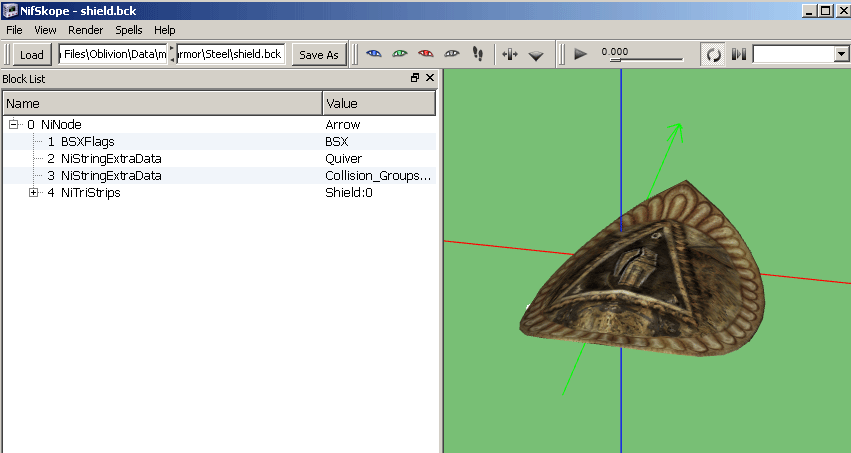Open the Help menu
The height and width of the screenshot is (453, 851).
pos(164,30)
